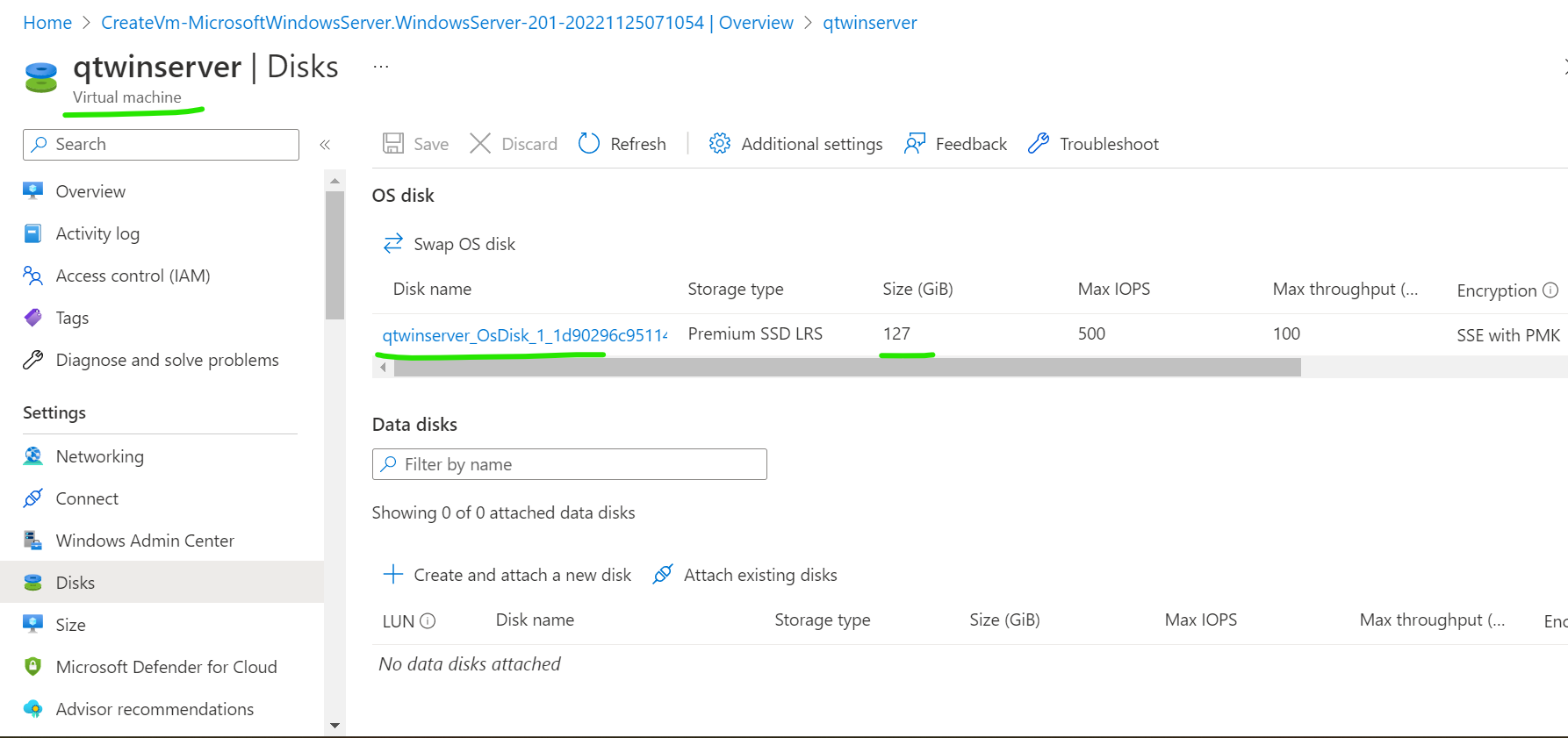
Task: Select Disks in the sidebar
Action: [162, 583]
